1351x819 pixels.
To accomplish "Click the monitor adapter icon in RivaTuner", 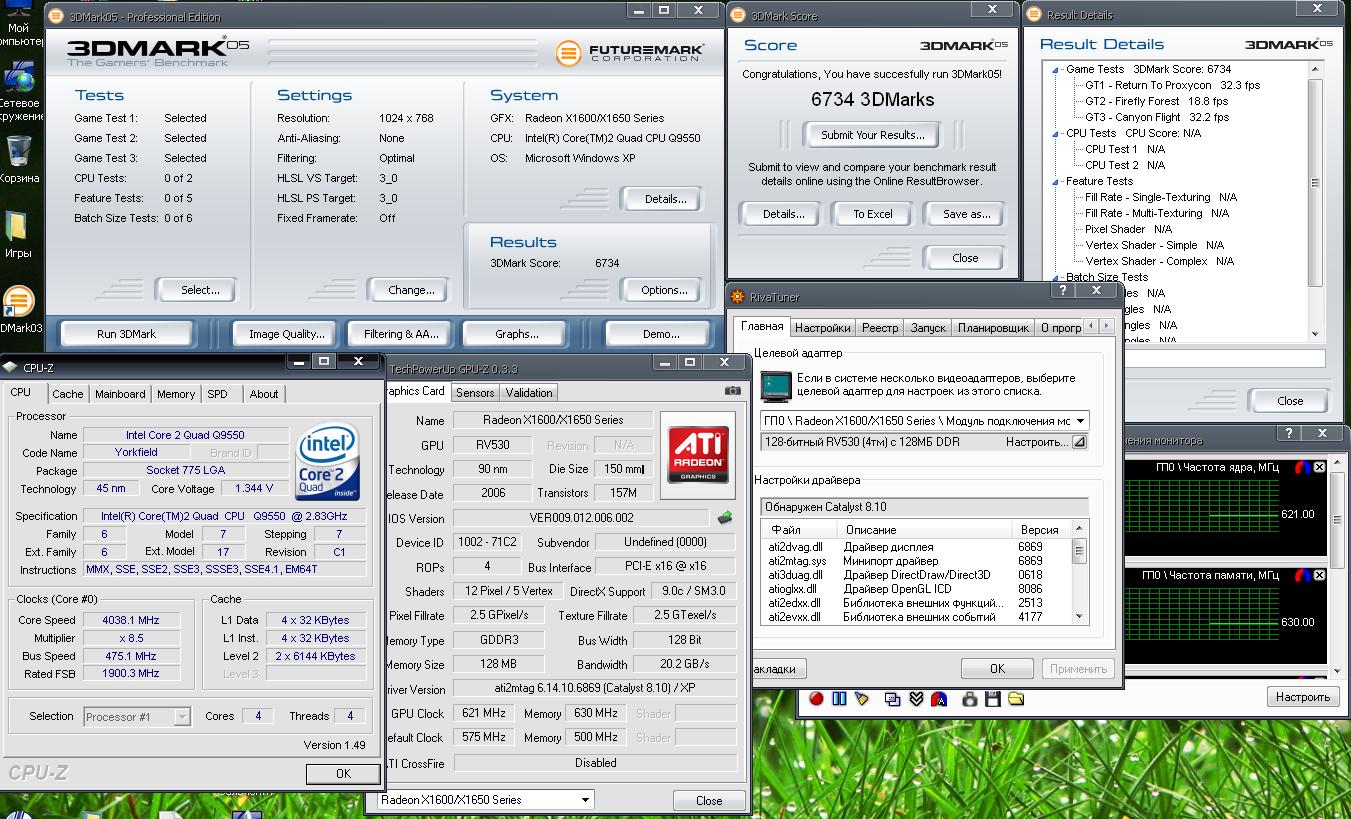I will coord(774,385).
